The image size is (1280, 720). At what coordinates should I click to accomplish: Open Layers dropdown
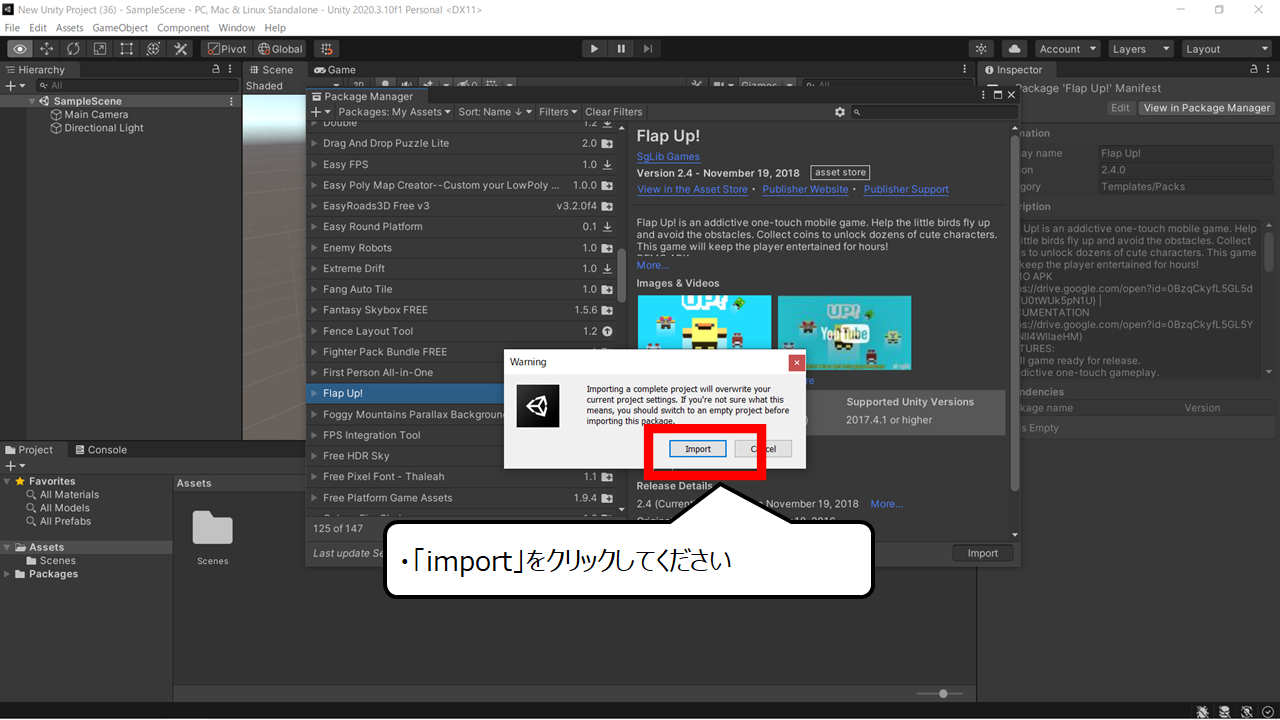1140,49
